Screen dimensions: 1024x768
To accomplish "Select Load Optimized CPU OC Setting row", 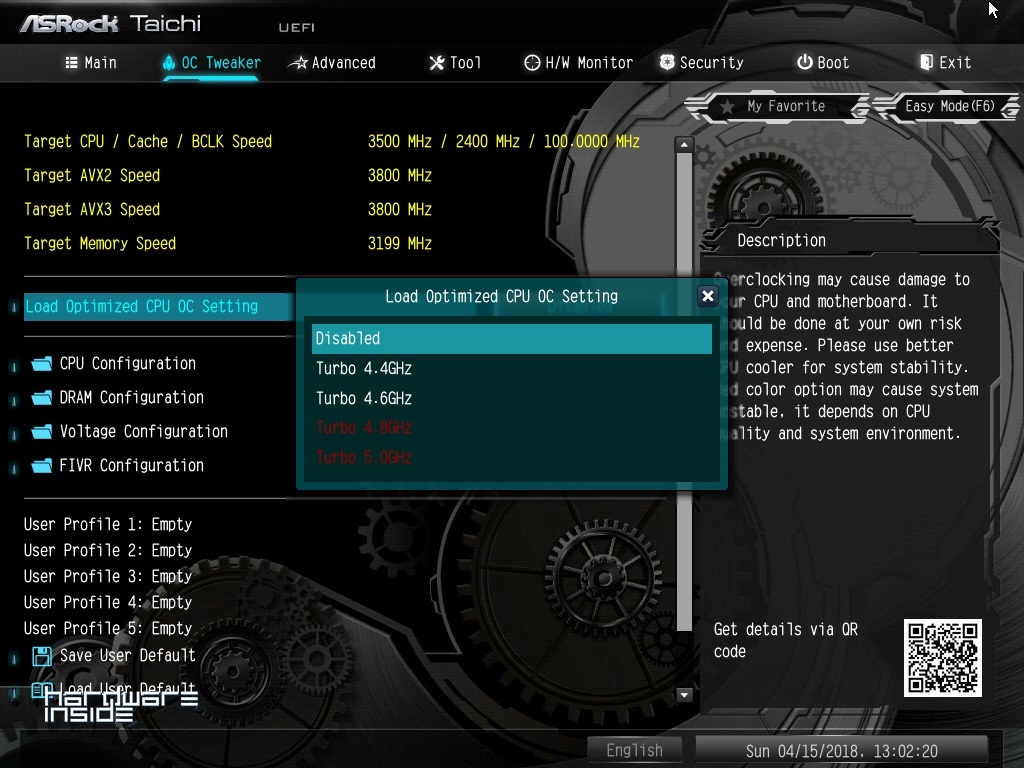I will point(159,306).
